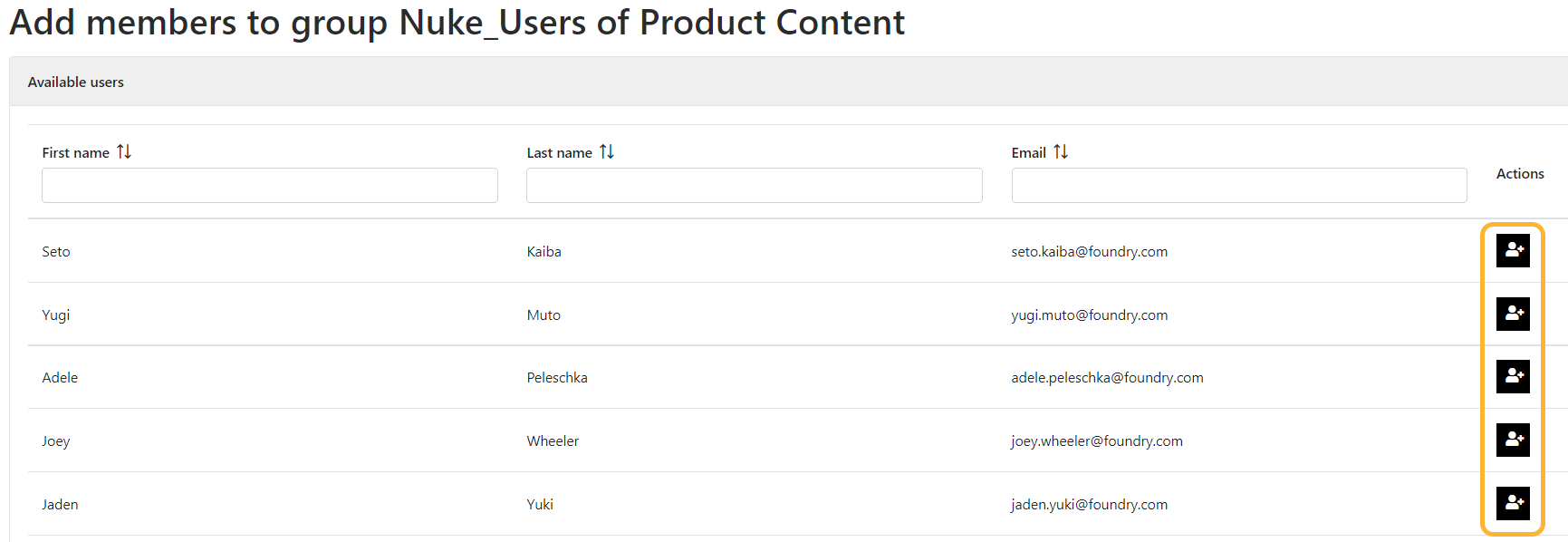This screenshot has height=542, width=1568.
Task: Add Seto Kaiba to the group
Action: [x=1512, y=250]
